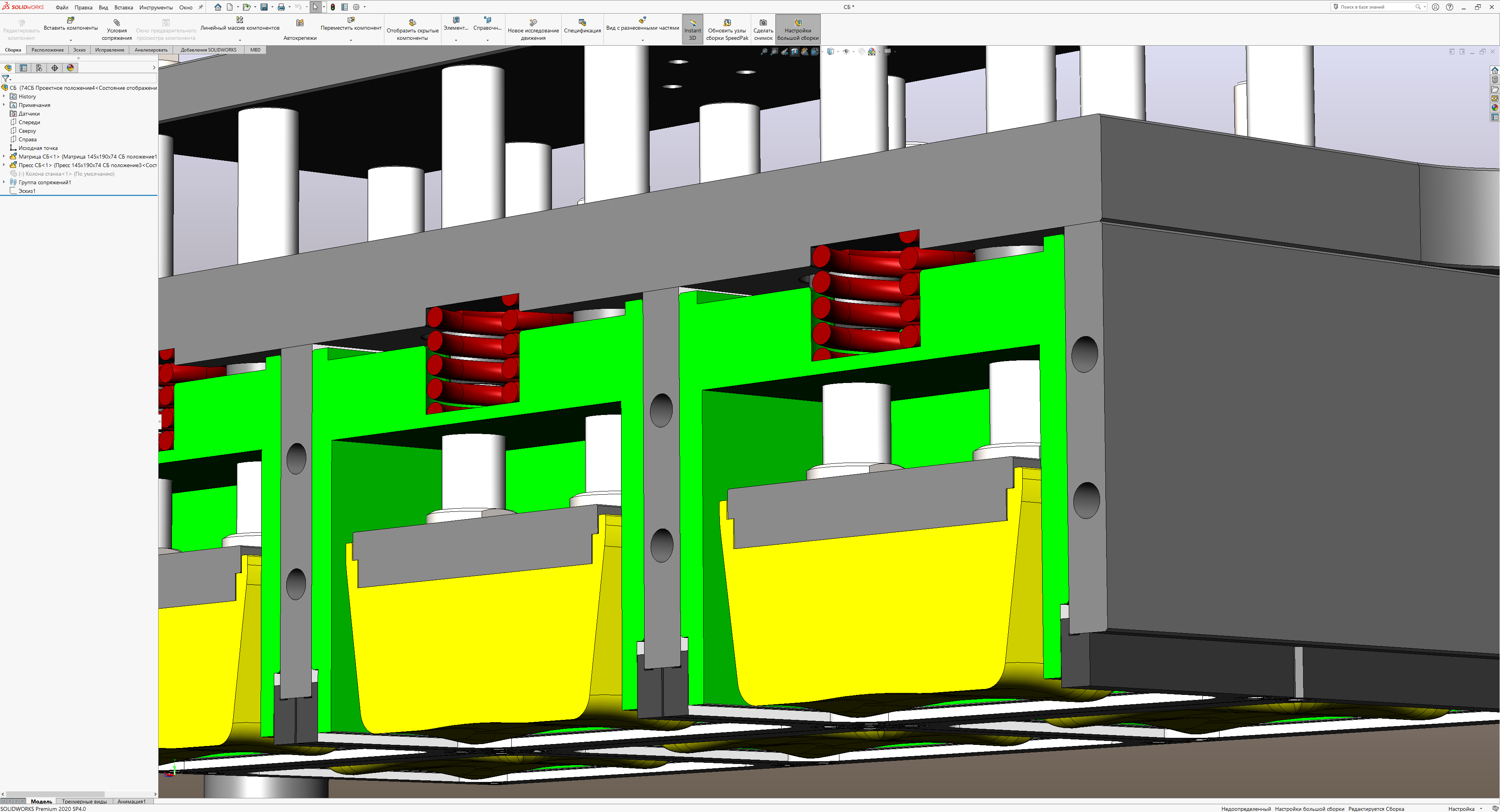Click Вставить компоненты icon in ribbon
1500x812 pixels.
[x=70, y=20]
